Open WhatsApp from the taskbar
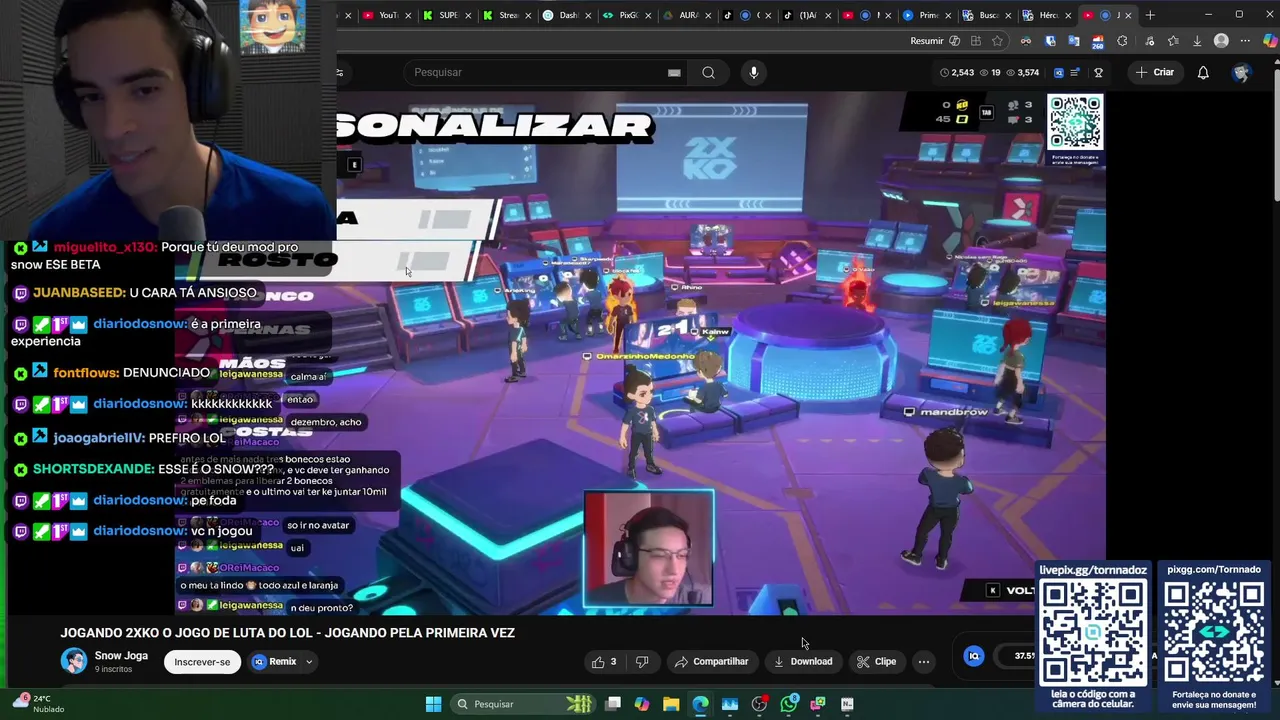The height and width of the screenshot is (720, 1280). pos(789,704)
